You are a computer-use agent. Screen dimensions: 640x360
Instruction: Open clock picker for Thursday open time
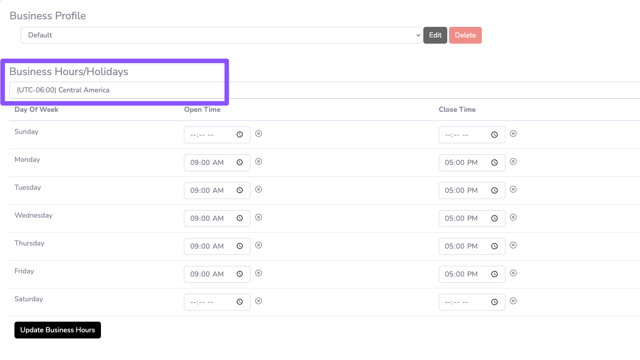point(240,246)
